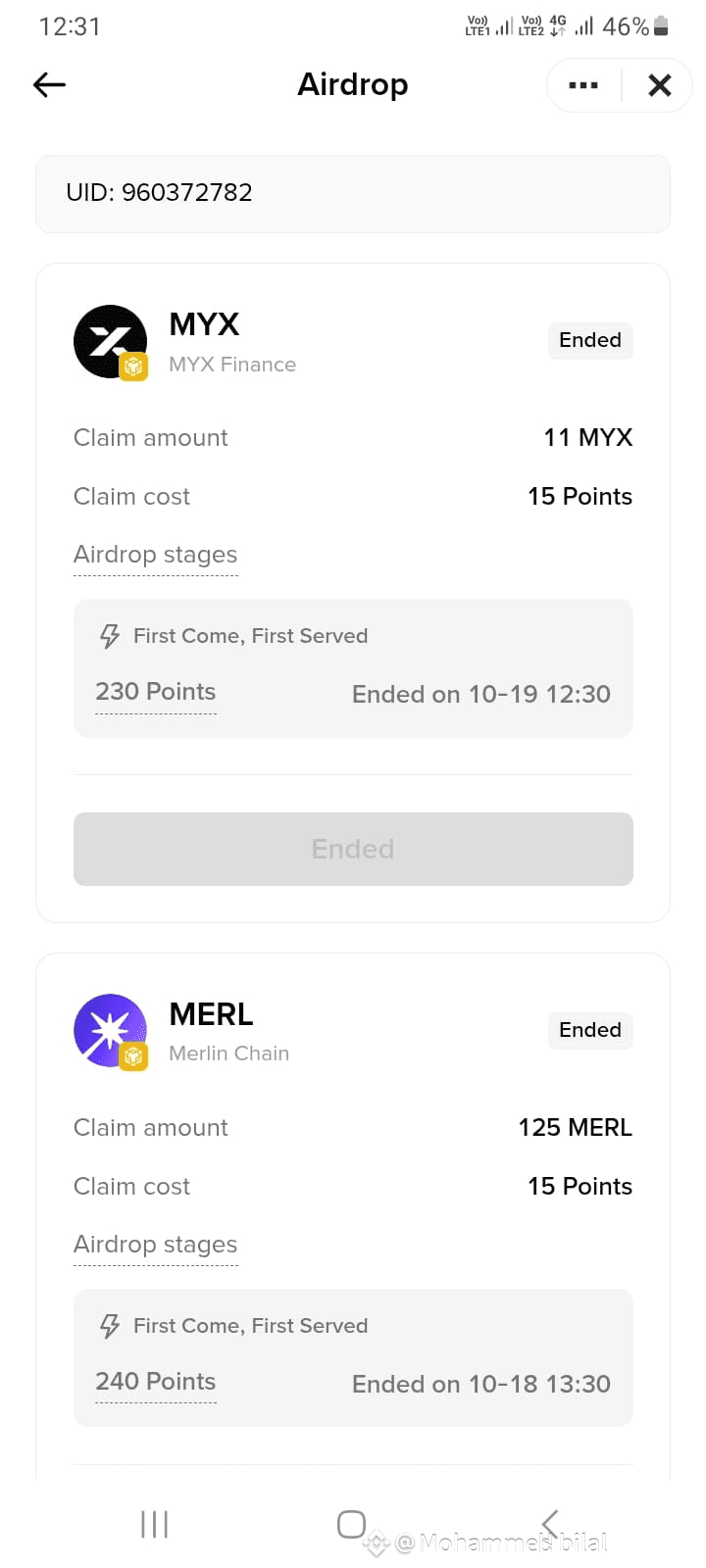This screenshot has width=706, height=1568.
Task: Tap the underlined 240 Points threshold
Action: 155,1382
